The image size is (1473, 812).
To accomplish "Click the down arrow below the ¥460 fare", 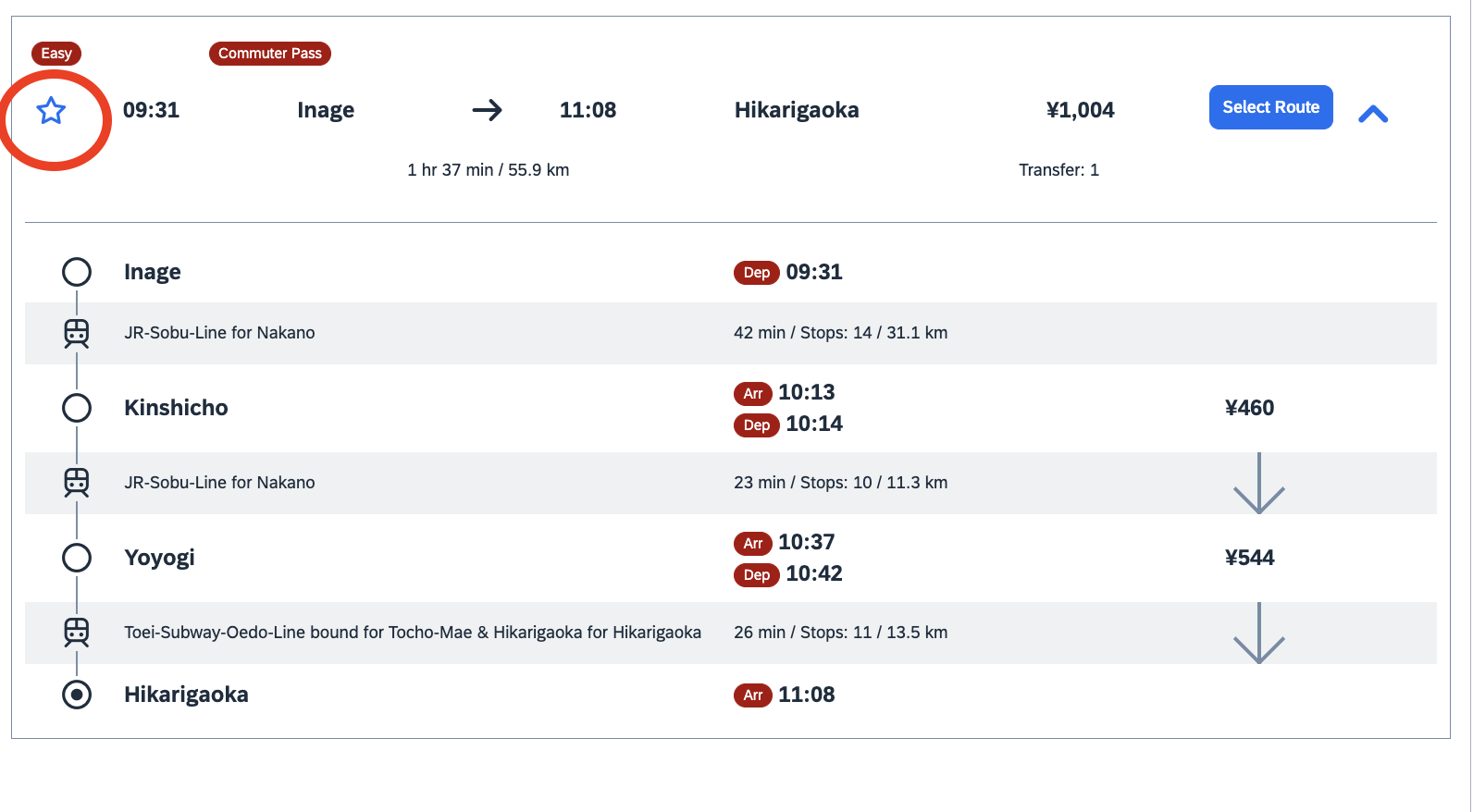I will coord(1258,483).
